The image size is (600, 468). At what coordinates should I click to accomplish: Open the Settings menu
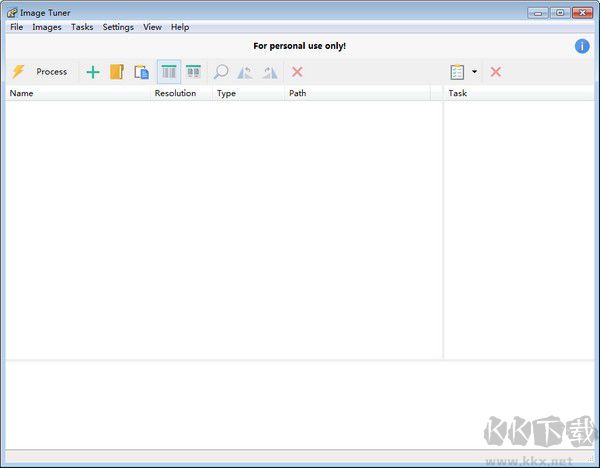tap(118, 27)
